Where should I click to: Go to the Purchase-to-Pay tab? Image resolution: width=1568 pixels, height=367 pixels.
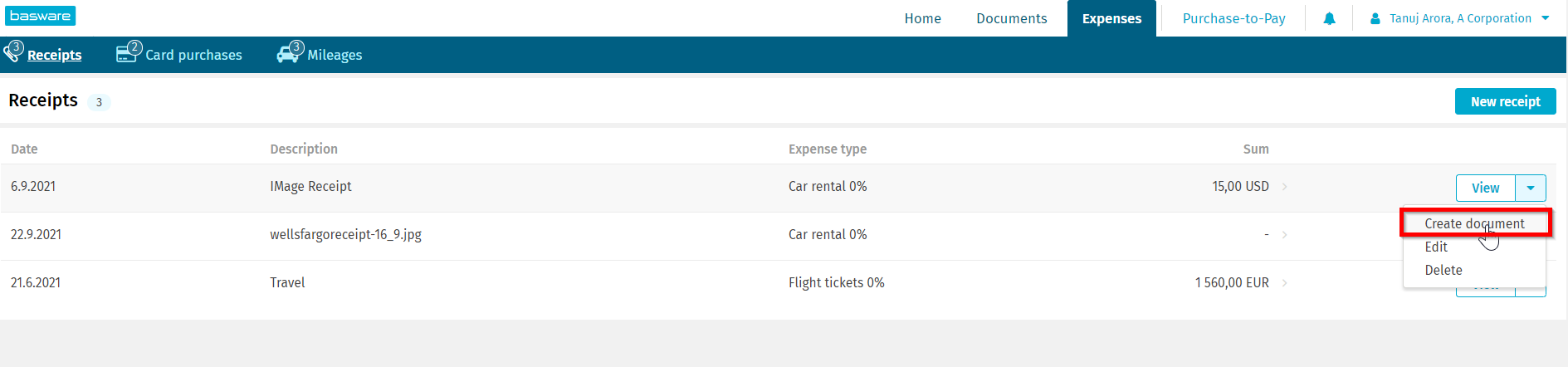(x=1233, y=18)
